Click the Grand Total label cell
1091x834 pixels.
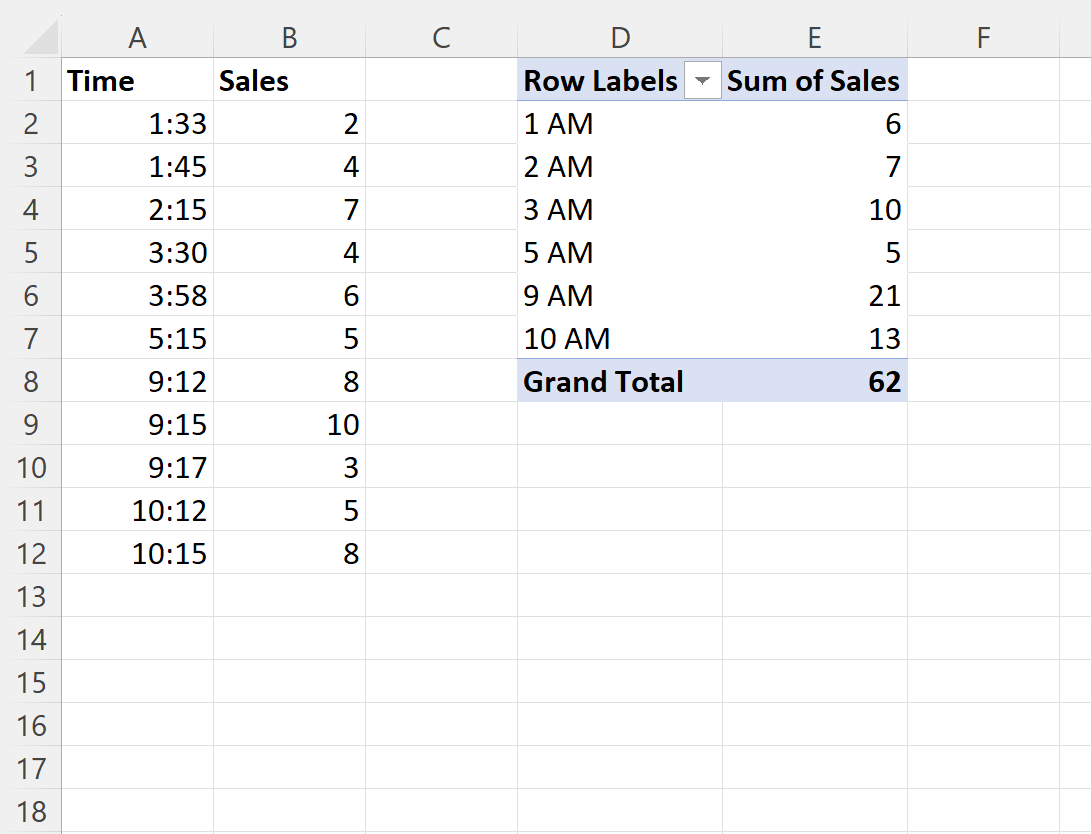point(602,381)
